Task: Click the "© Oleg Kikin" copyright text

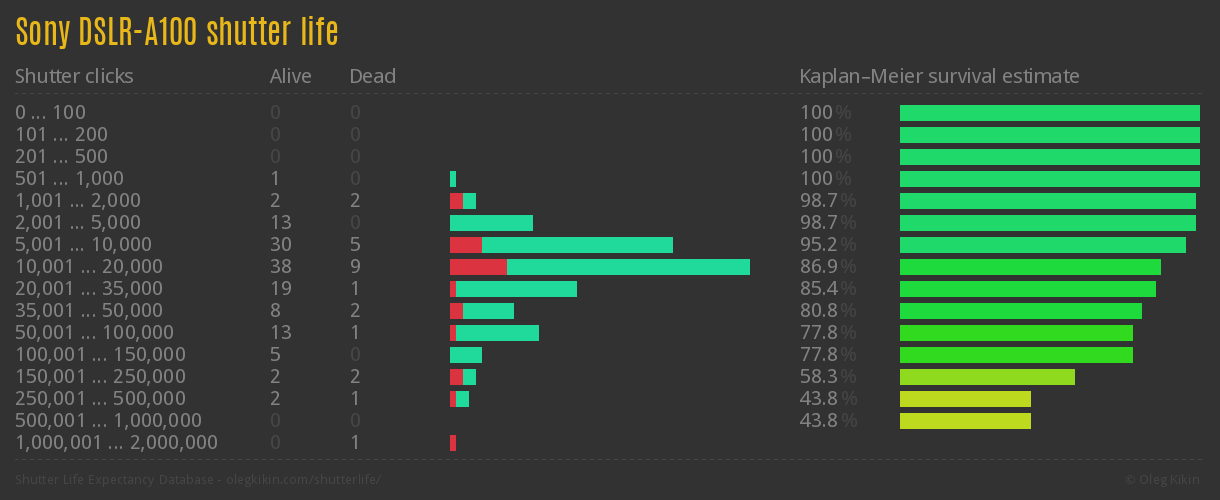Action: (x=1164, y=480)
